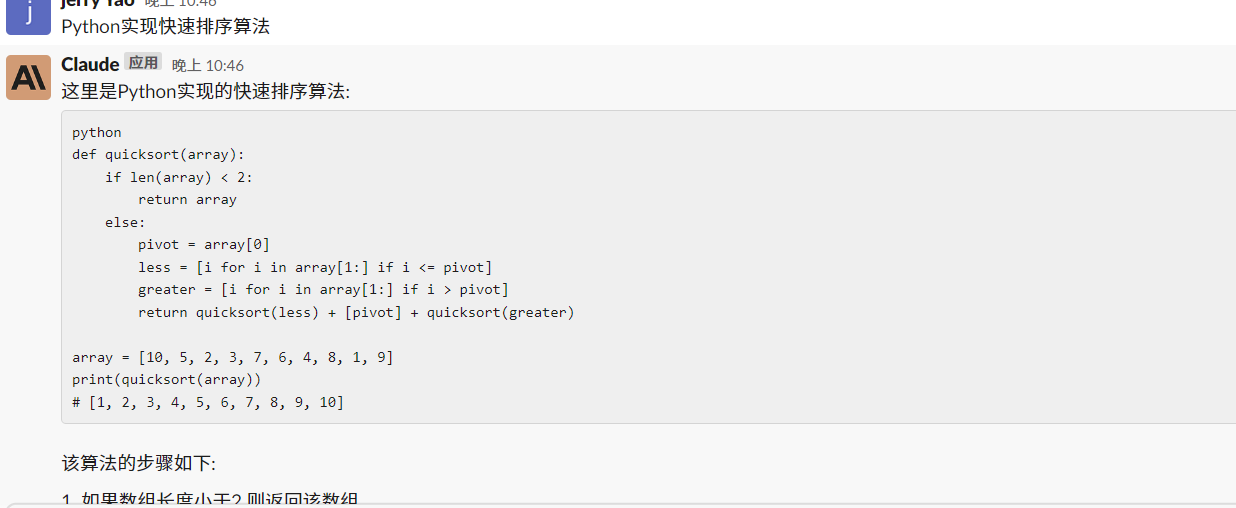
Task: Click the heading text "该算法的步骤如下:"
Action: pyautogui.click(x=138, y=463)
